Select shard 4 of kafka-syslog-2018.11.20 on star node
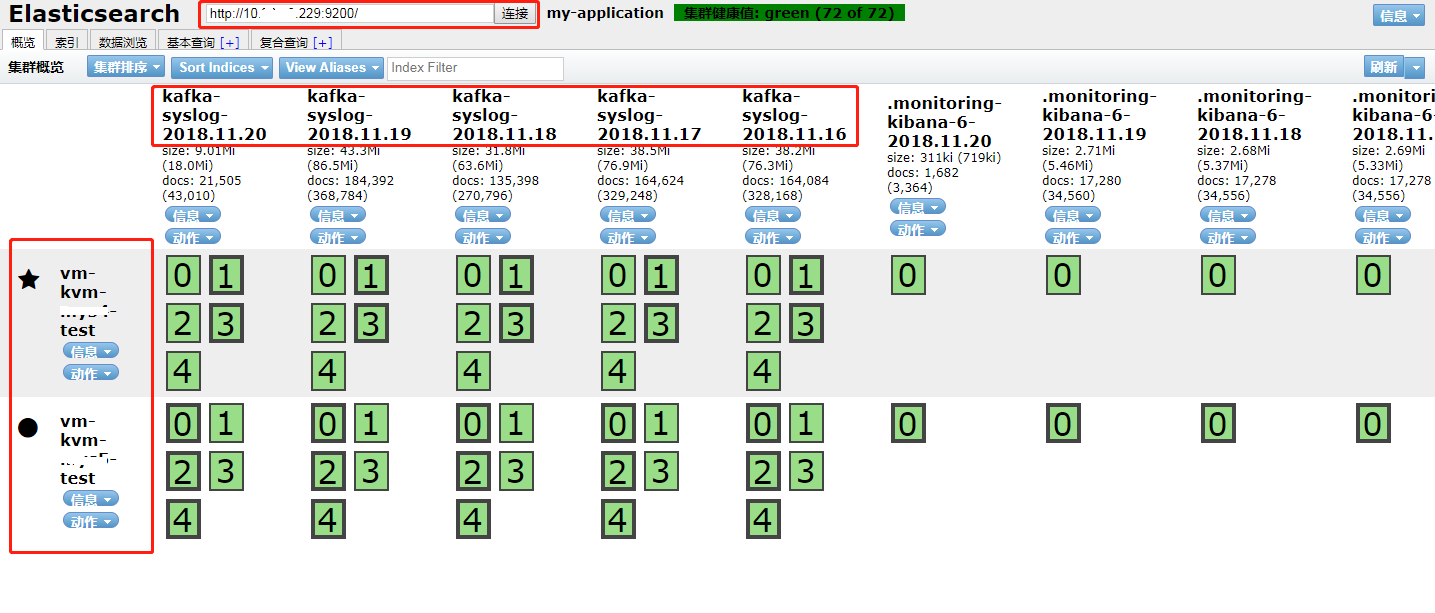 pos(183,371)
